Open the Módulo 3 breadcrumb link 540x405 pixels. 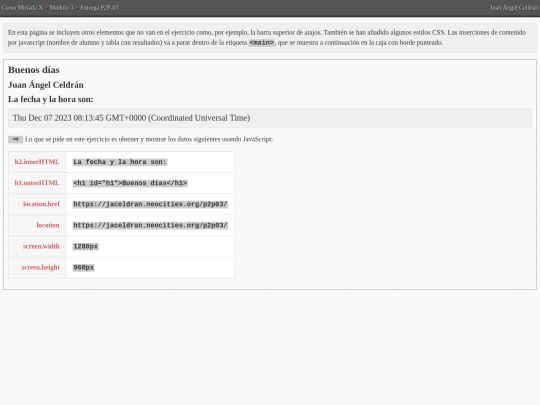coord(61,8)
